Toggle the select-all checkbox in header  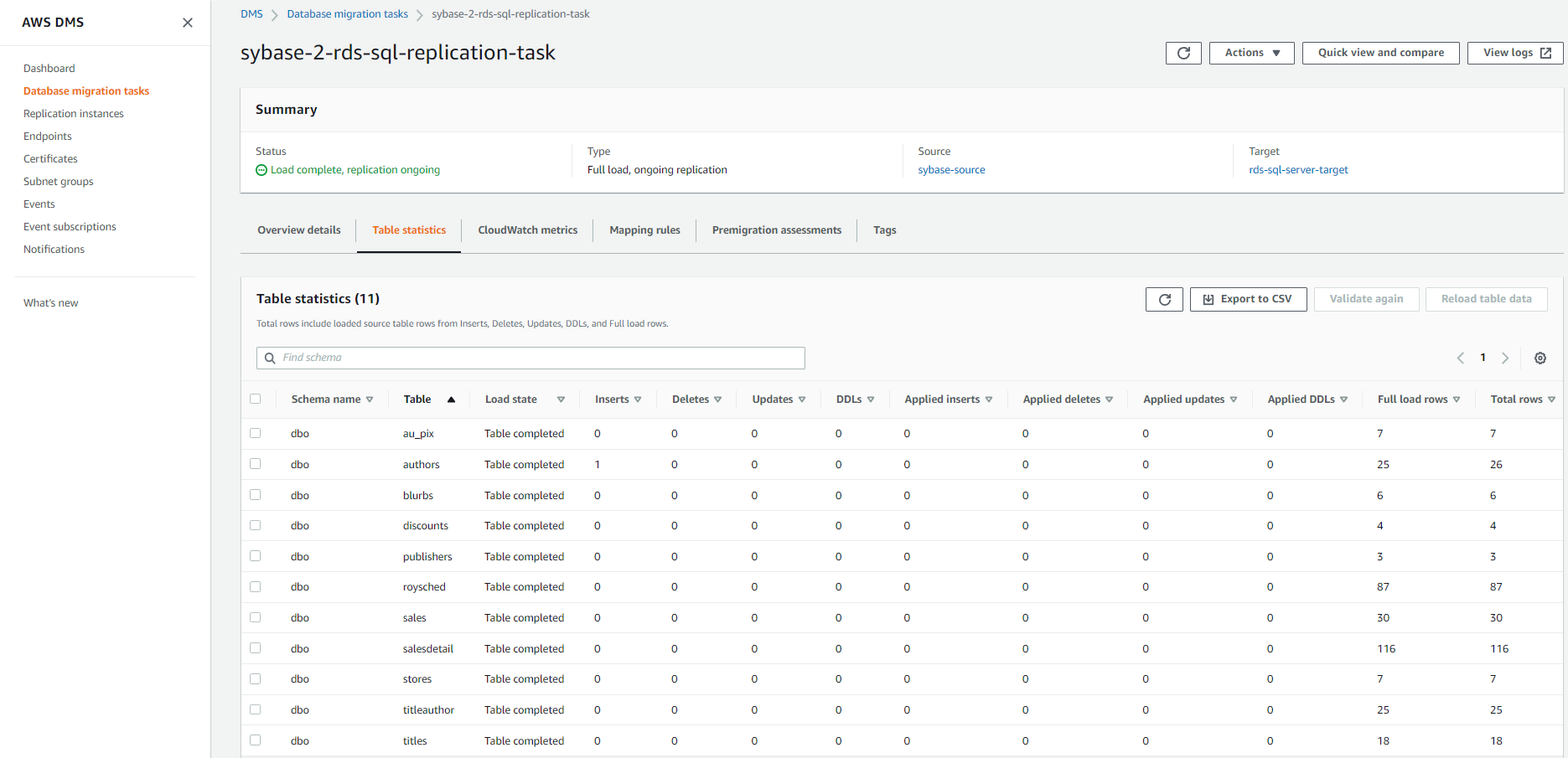(256, 399)
